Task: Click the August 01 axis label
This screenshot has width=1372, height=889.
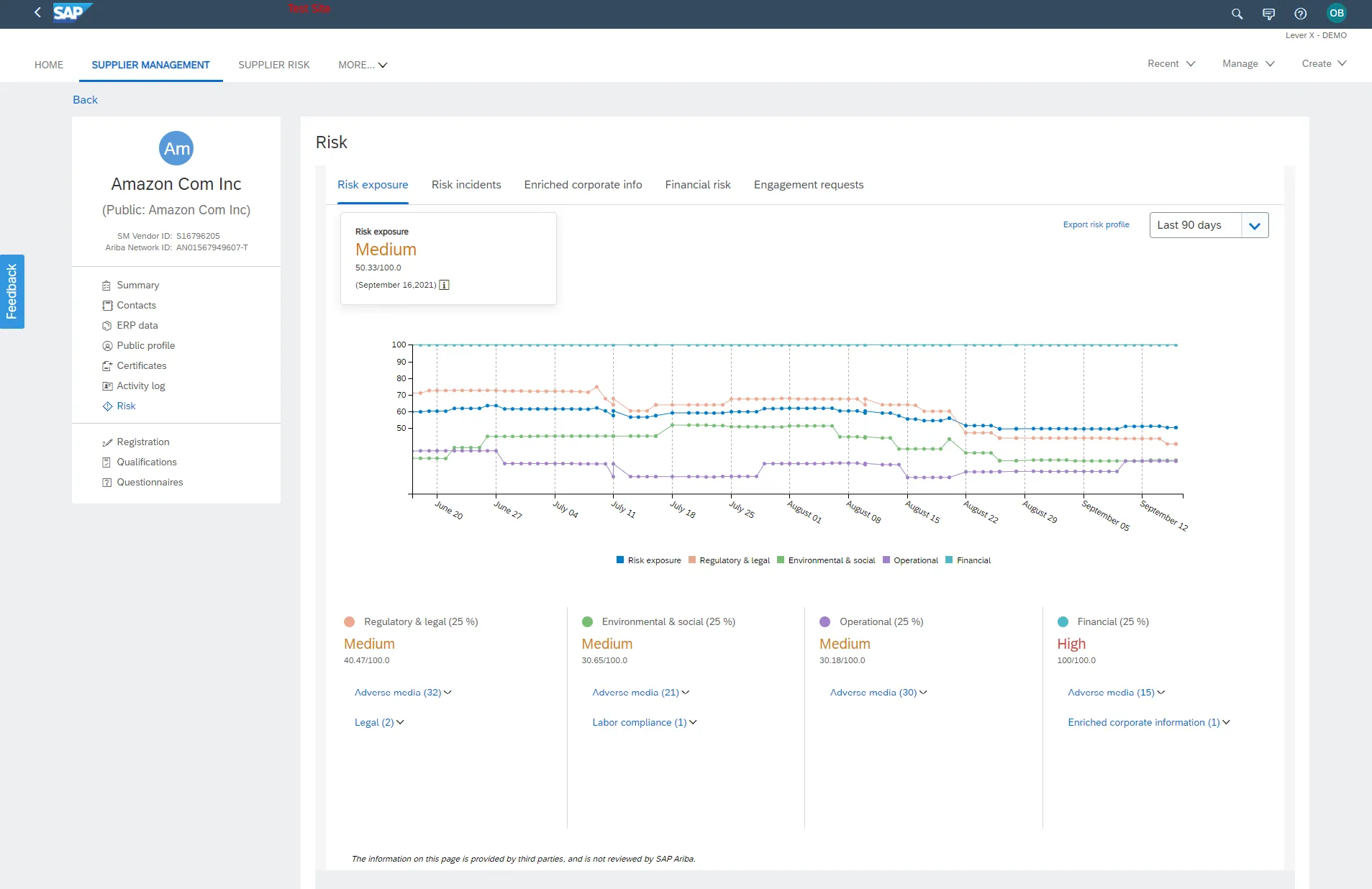Action: (x=804, y=512)
